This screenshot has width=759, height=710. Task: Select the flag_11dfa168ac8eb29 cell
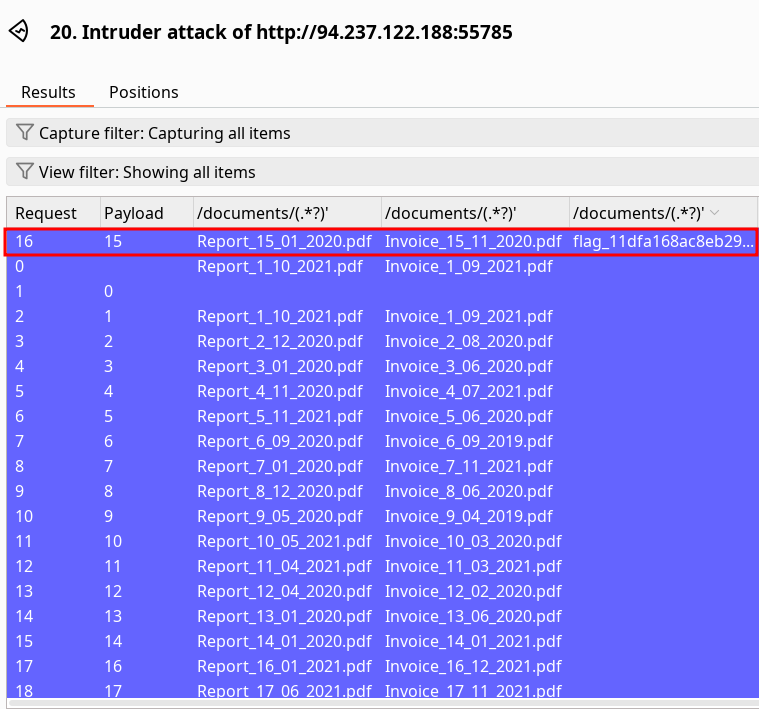663,241
